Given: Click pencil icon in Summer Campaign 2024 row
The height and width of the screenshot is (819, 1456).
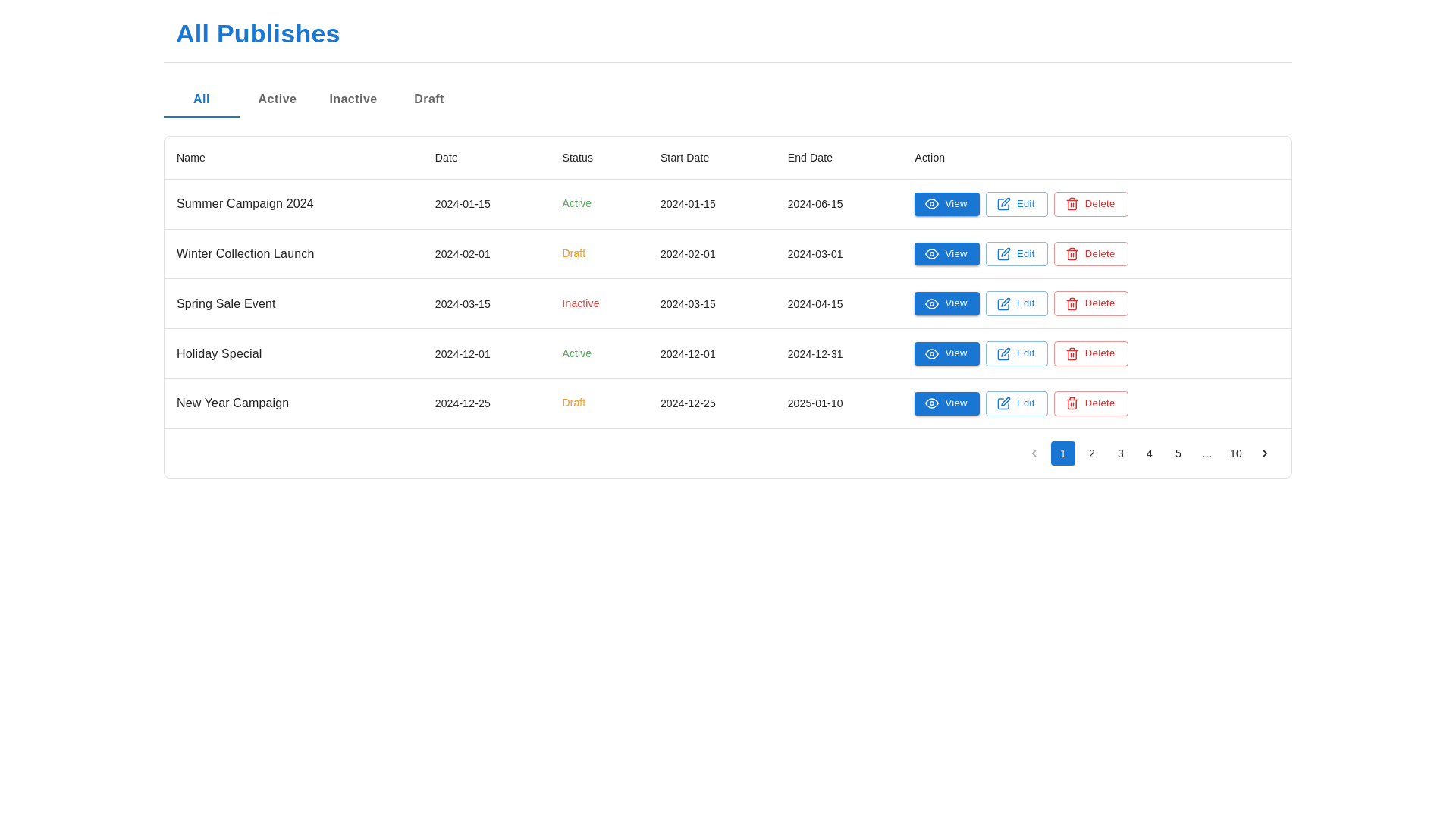Looking at the screenshot, I should (1003, 204).
